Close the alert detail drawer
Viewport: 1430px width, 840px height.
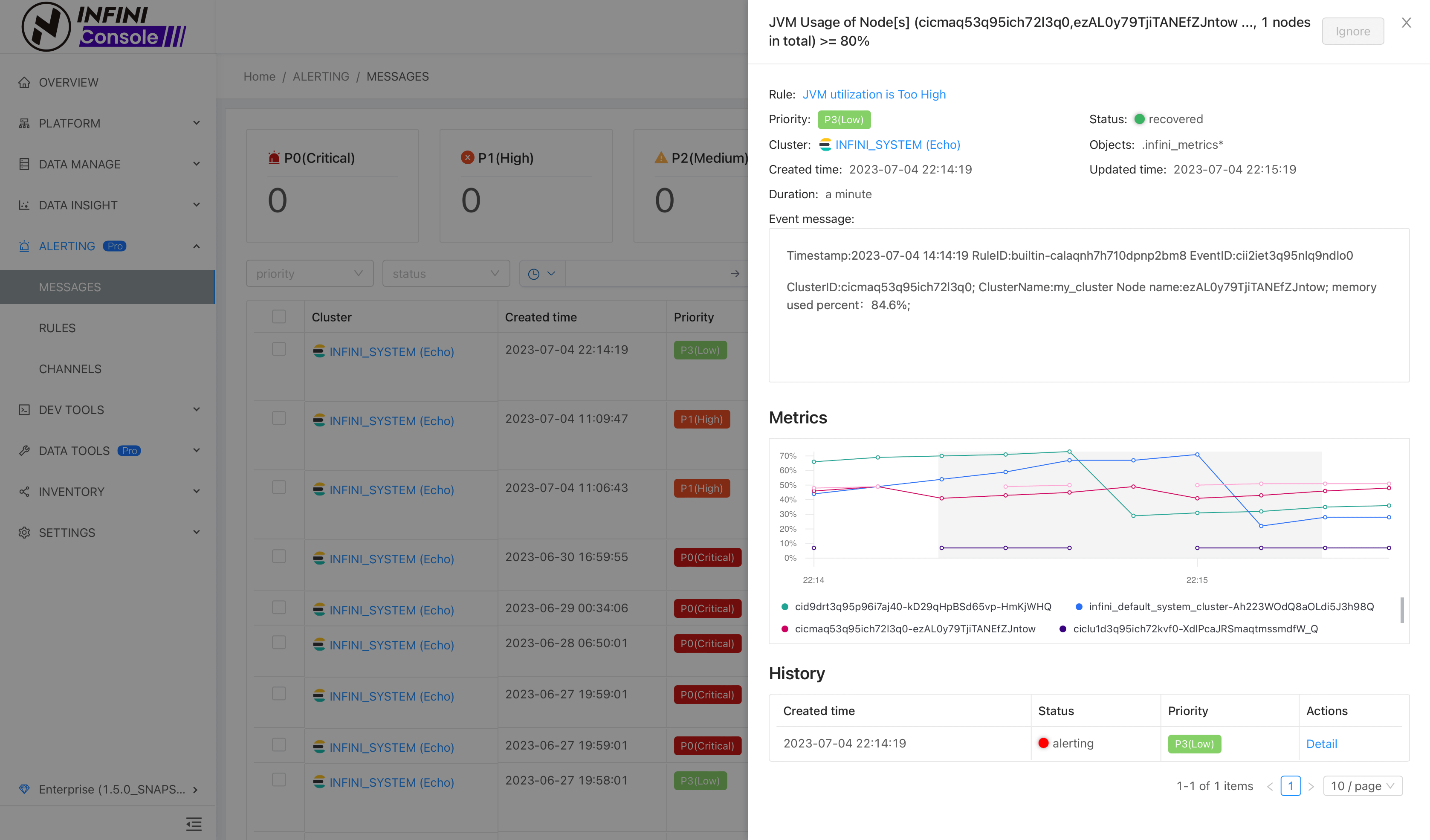click(1406, 23)
